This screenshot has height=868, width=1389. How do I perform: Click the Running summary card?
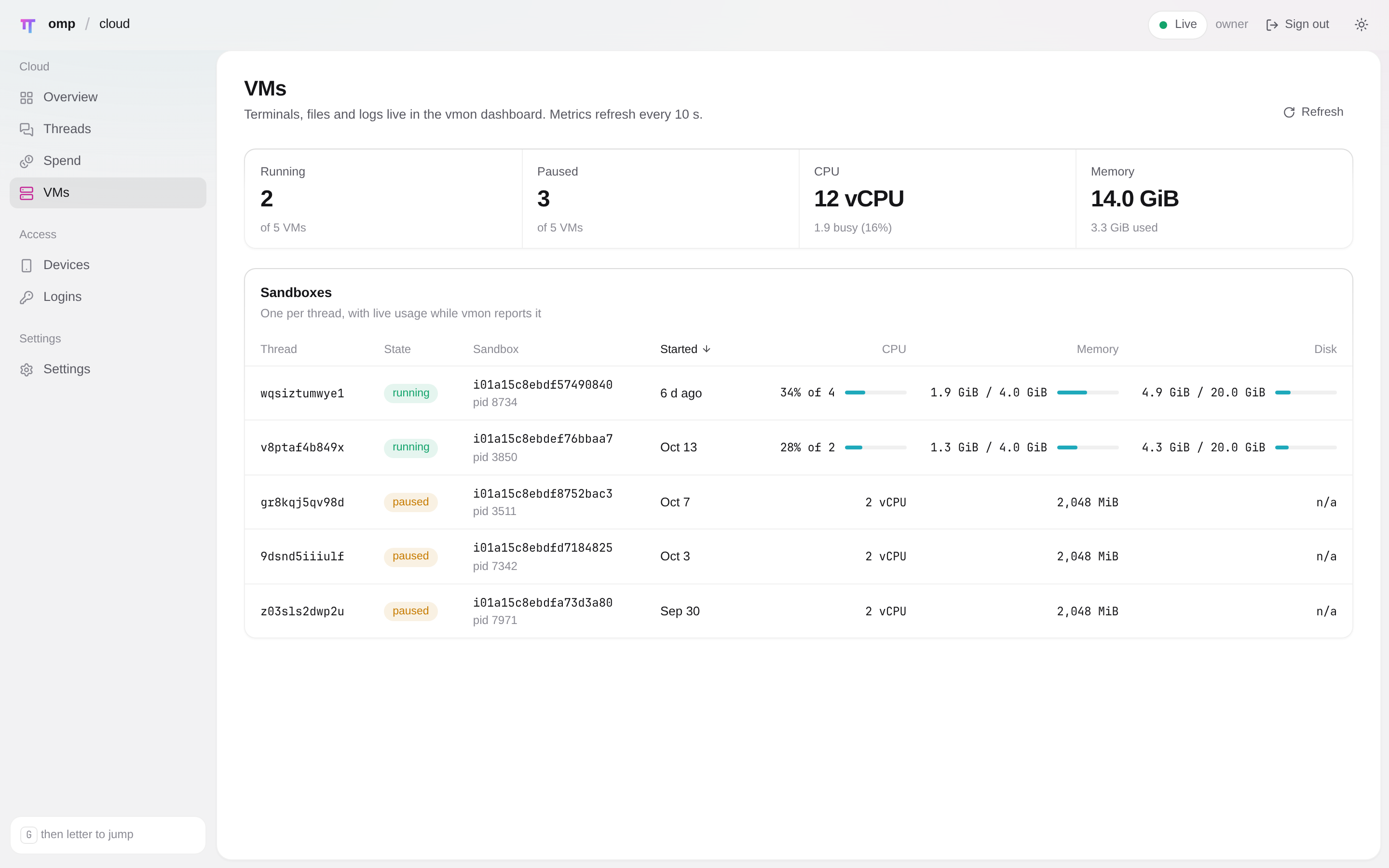click(x=383, y=199)
